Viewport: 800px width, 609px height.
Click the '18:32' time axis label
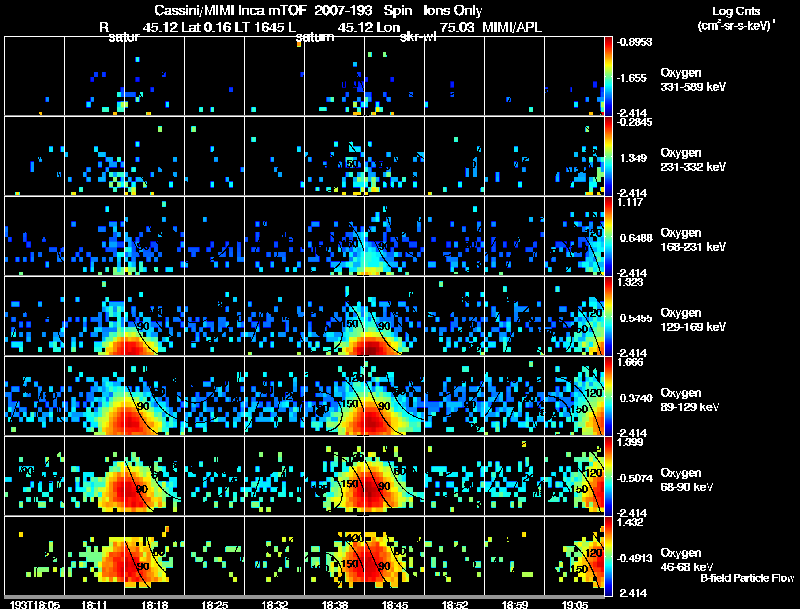274,605
